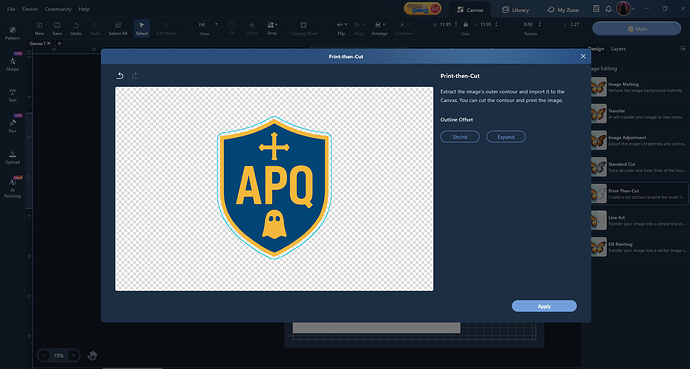
Task: Select Line Art option
Action: pyautogui.click(x=638, y=220)
